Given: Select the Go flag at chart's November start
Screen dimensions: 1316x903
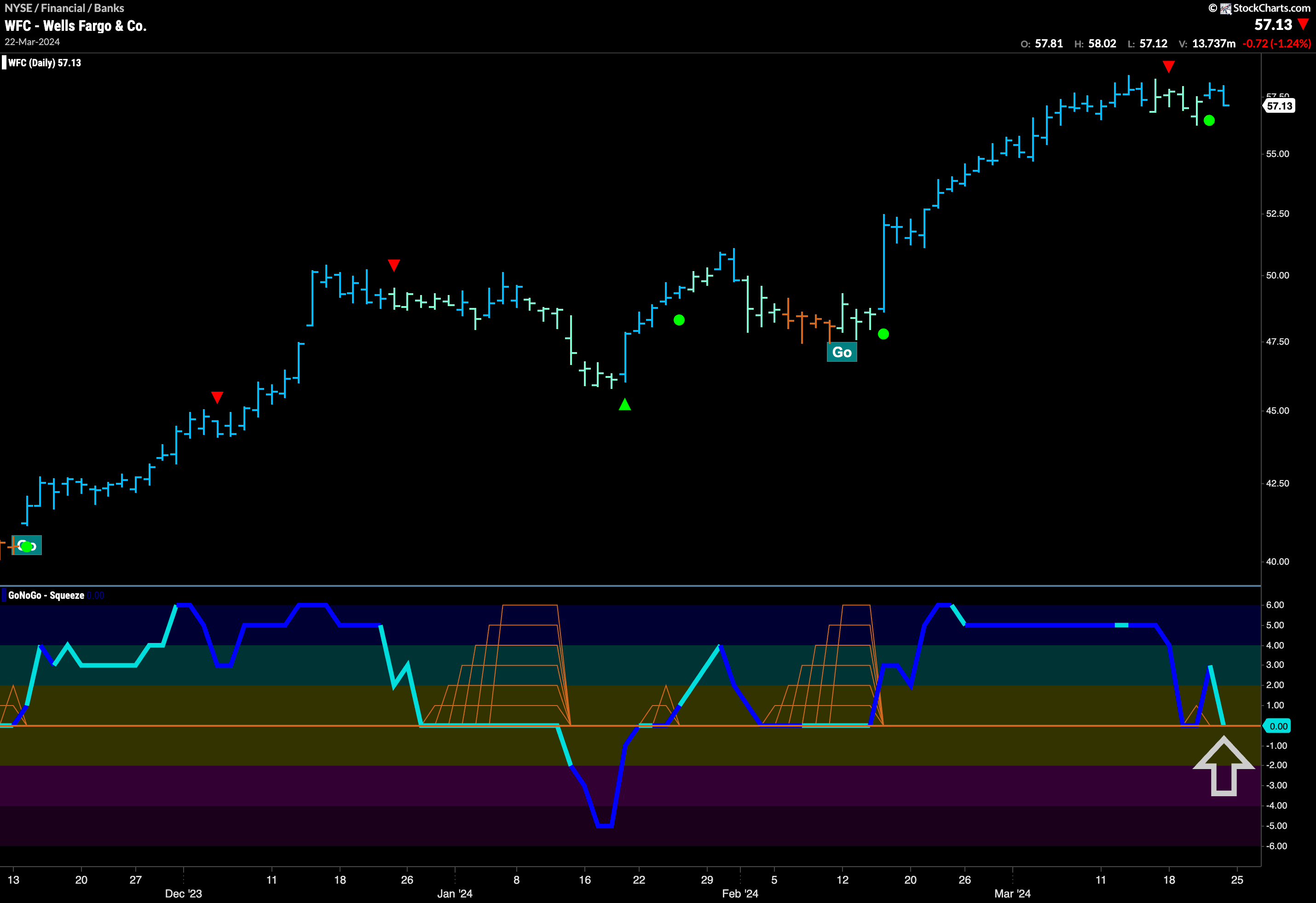Looking at the screenshot, I should [27, 545].
